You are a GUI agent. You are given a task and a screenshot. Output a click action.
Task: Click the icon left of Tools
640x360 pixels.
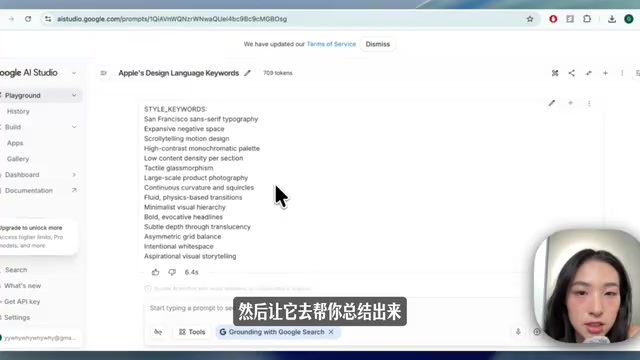[158, 332]
